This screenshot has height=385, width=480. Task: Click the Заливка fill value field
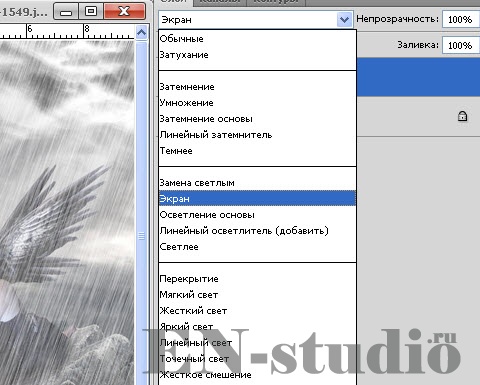[x=461, y=45]
